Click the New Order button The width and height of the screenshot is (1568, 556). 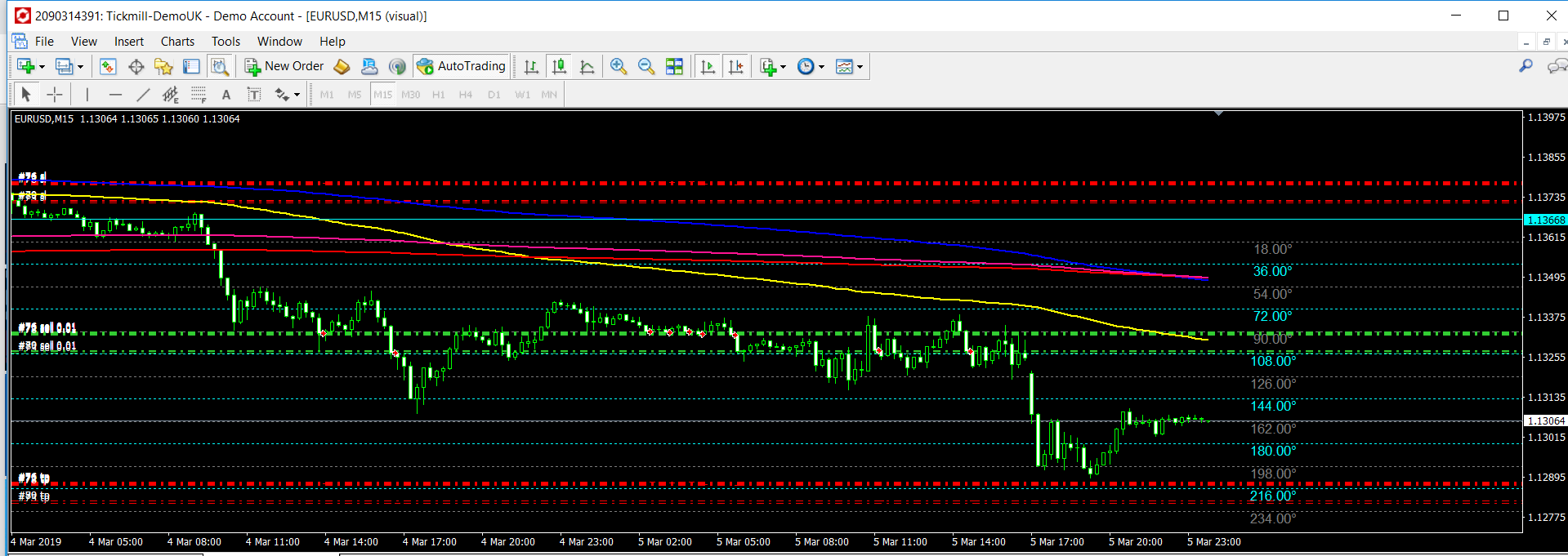point(284,66)
